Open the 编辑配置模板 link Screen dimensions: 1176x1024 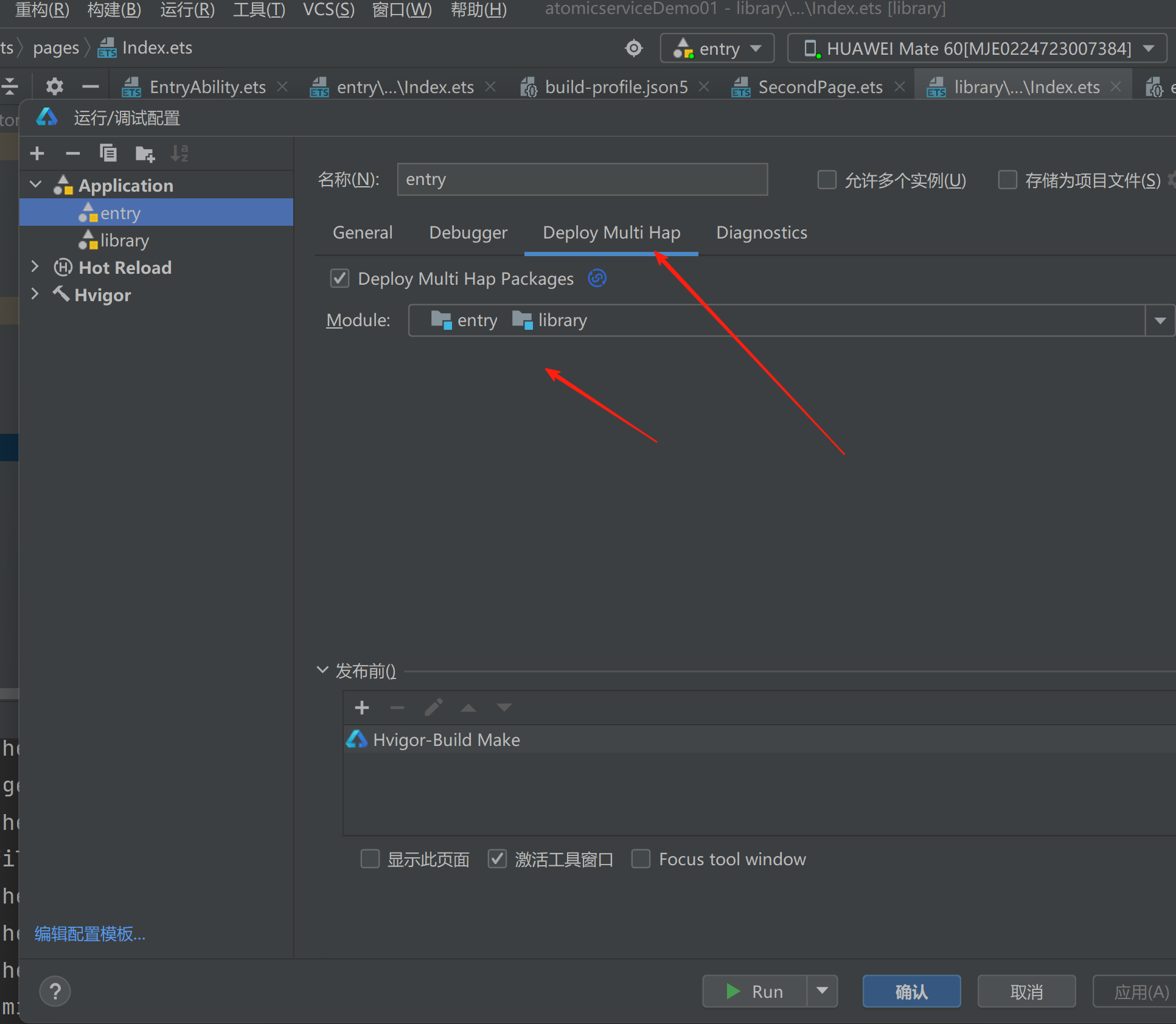coord(90,933)
